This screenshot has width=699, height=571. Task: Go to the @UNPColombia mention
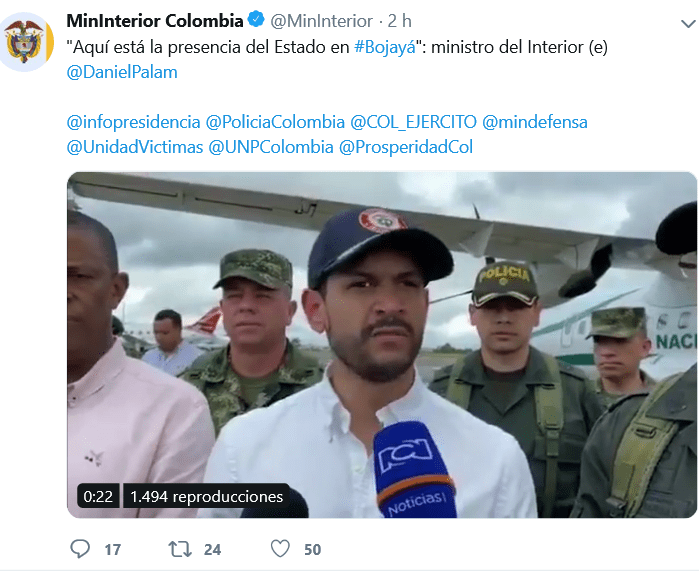tap(271, 147)
